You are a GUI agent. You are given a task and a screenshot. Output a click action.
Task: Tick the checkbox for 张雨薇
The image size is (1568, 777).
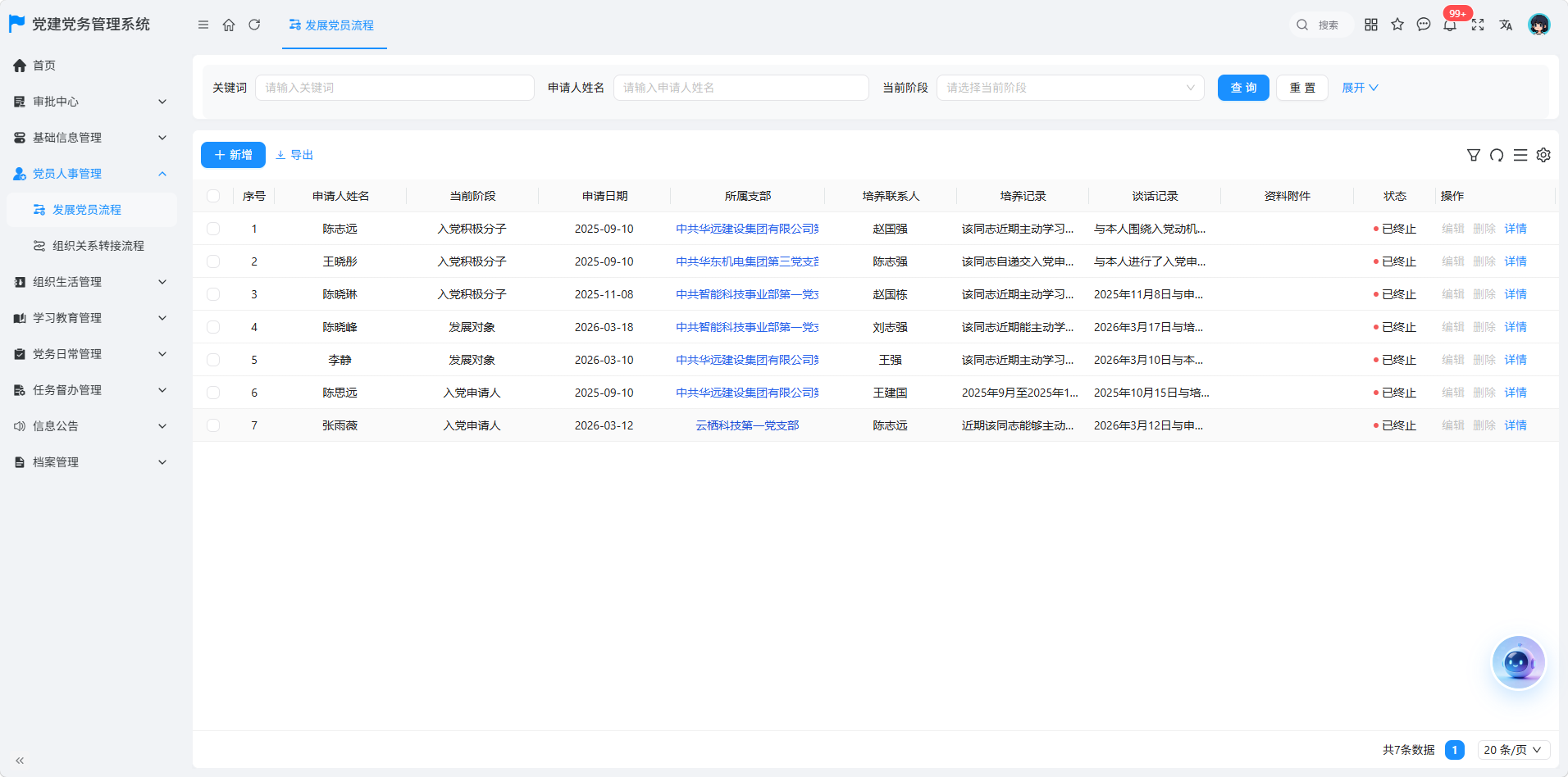point(213,425)
